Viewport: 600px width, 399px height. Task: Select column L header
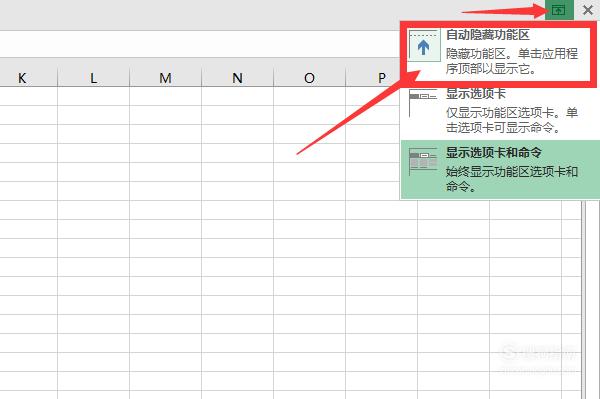pos(93,78)
